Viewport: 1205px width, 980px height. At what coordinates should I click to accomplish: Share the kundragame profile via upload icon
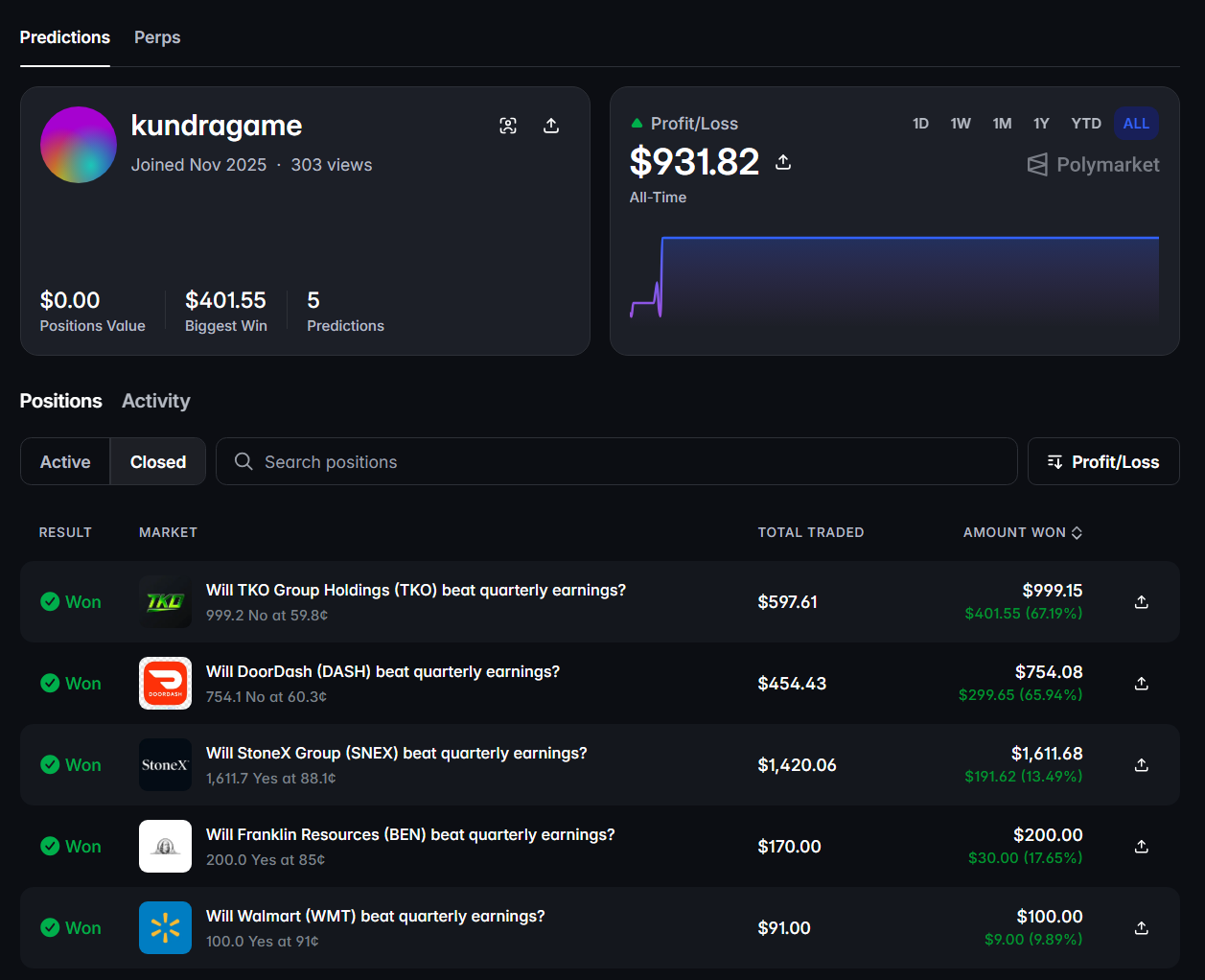(551, 126)
